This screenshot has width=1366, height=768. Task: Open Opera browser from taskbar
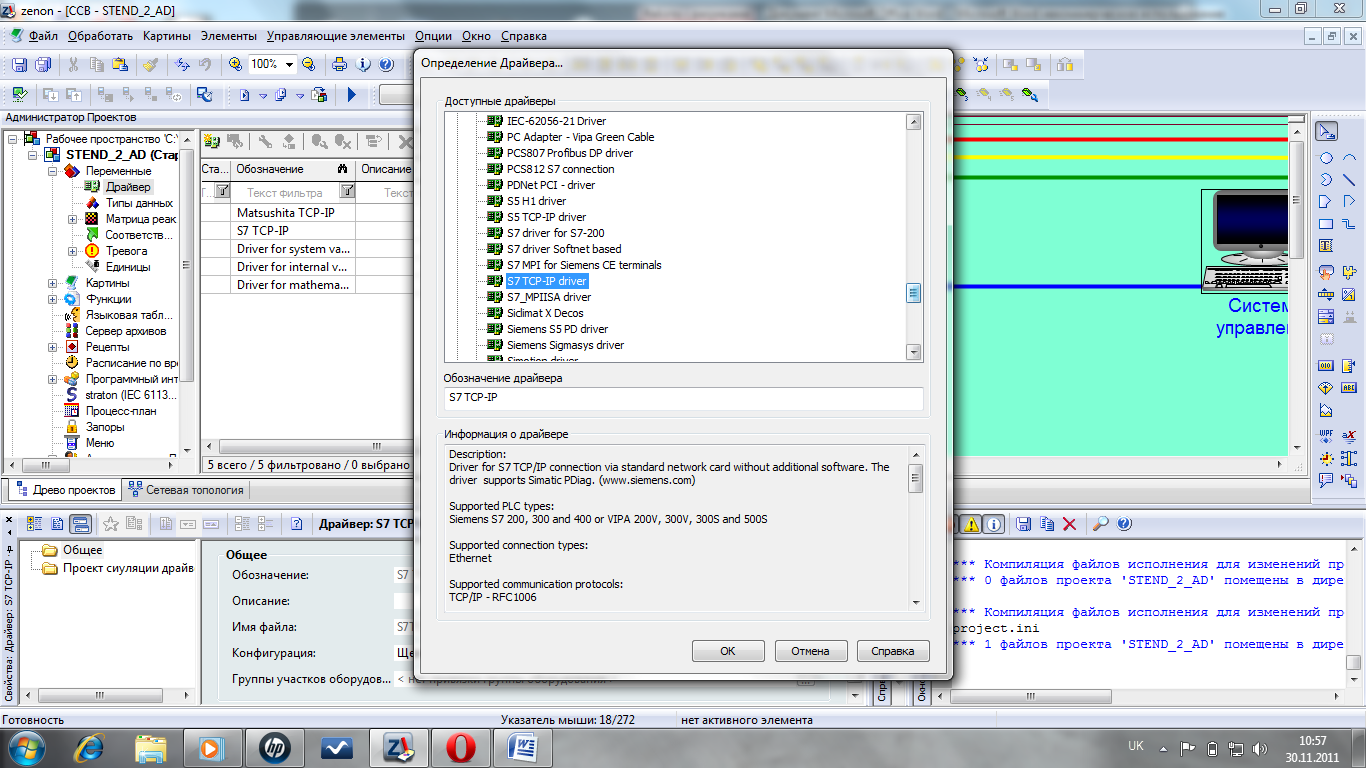(x=459, y=747)
